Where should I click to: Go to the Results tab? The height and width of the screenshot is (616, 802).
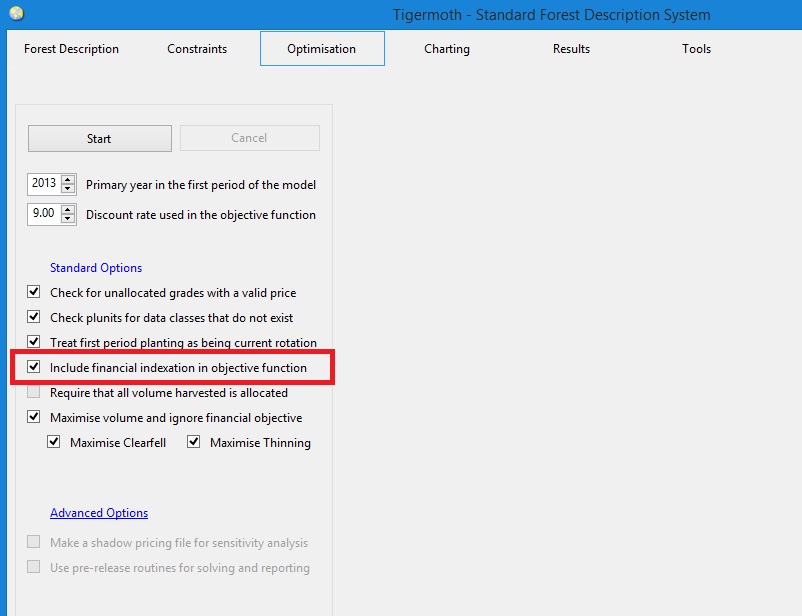(x=571, y=49)
